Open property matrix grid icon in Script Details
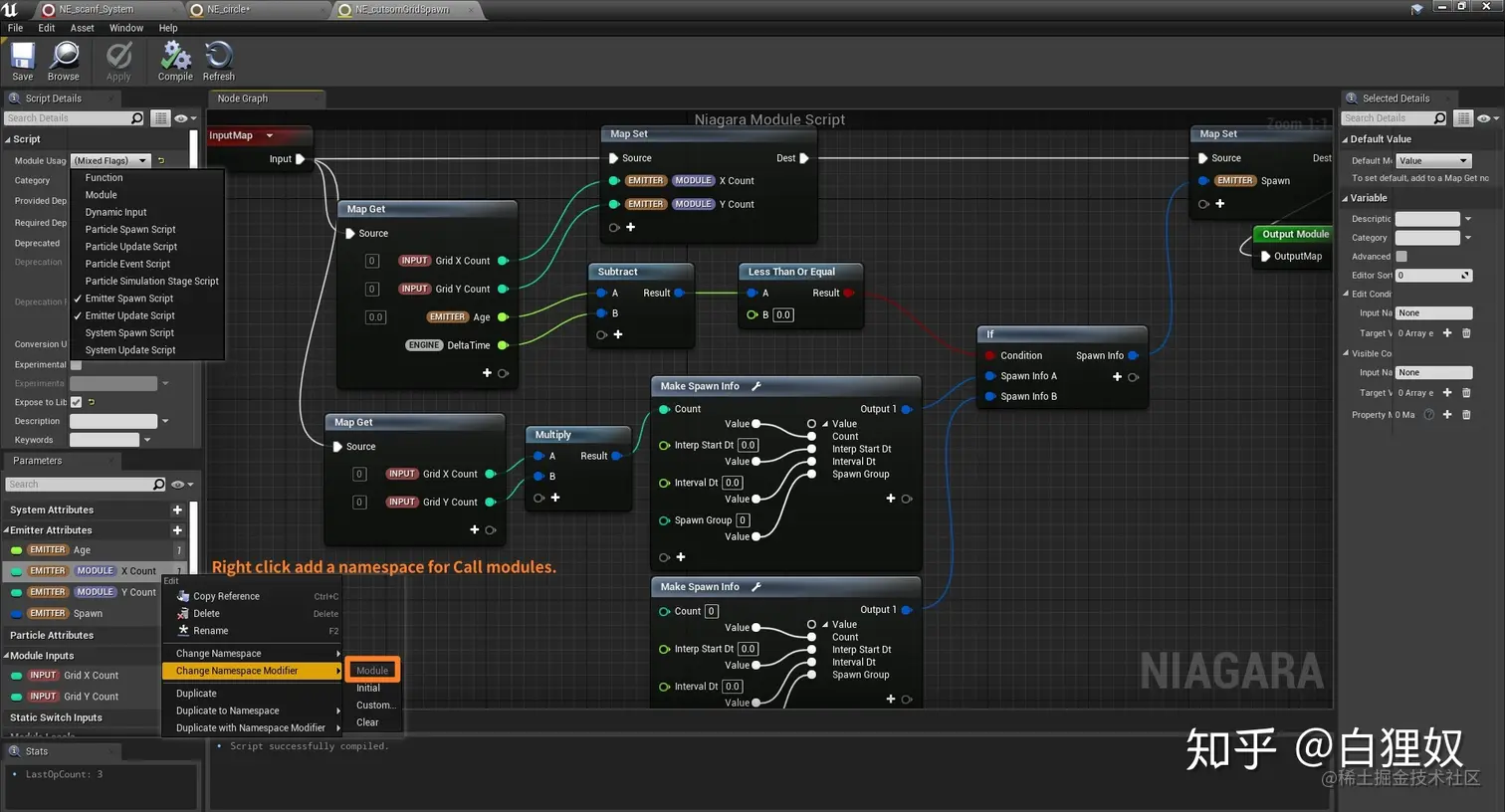Screen dimensions: 1505x812 (160, 118)
